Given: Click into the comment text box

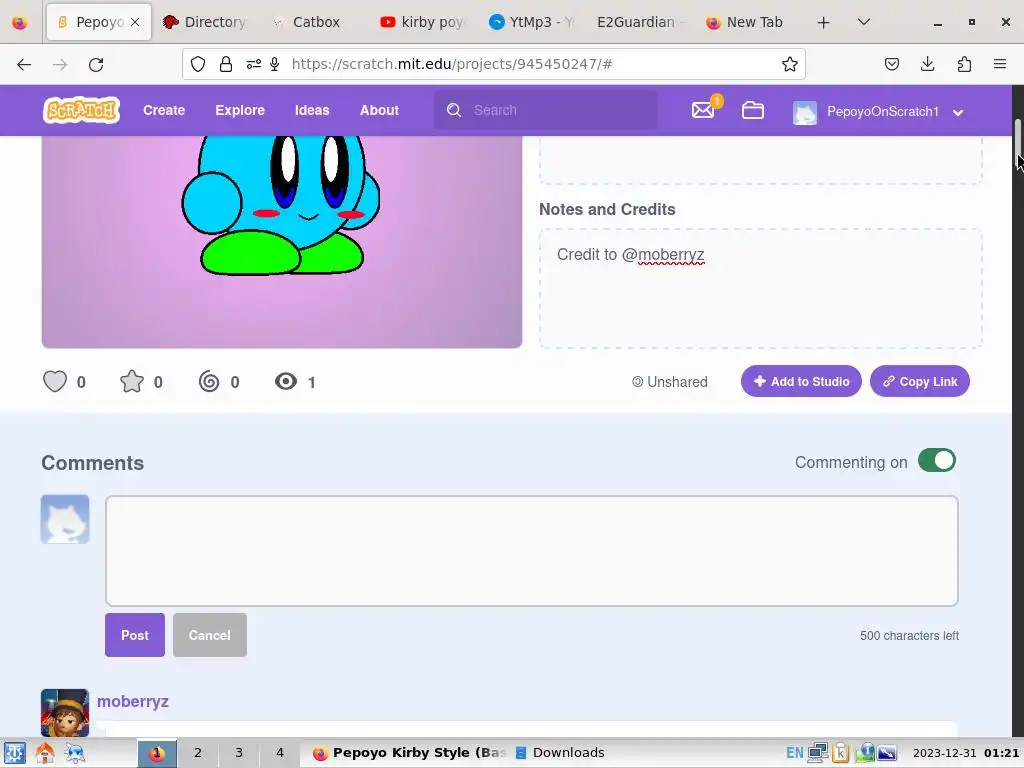Looking at the screenshot, I should tap(532, 551).
